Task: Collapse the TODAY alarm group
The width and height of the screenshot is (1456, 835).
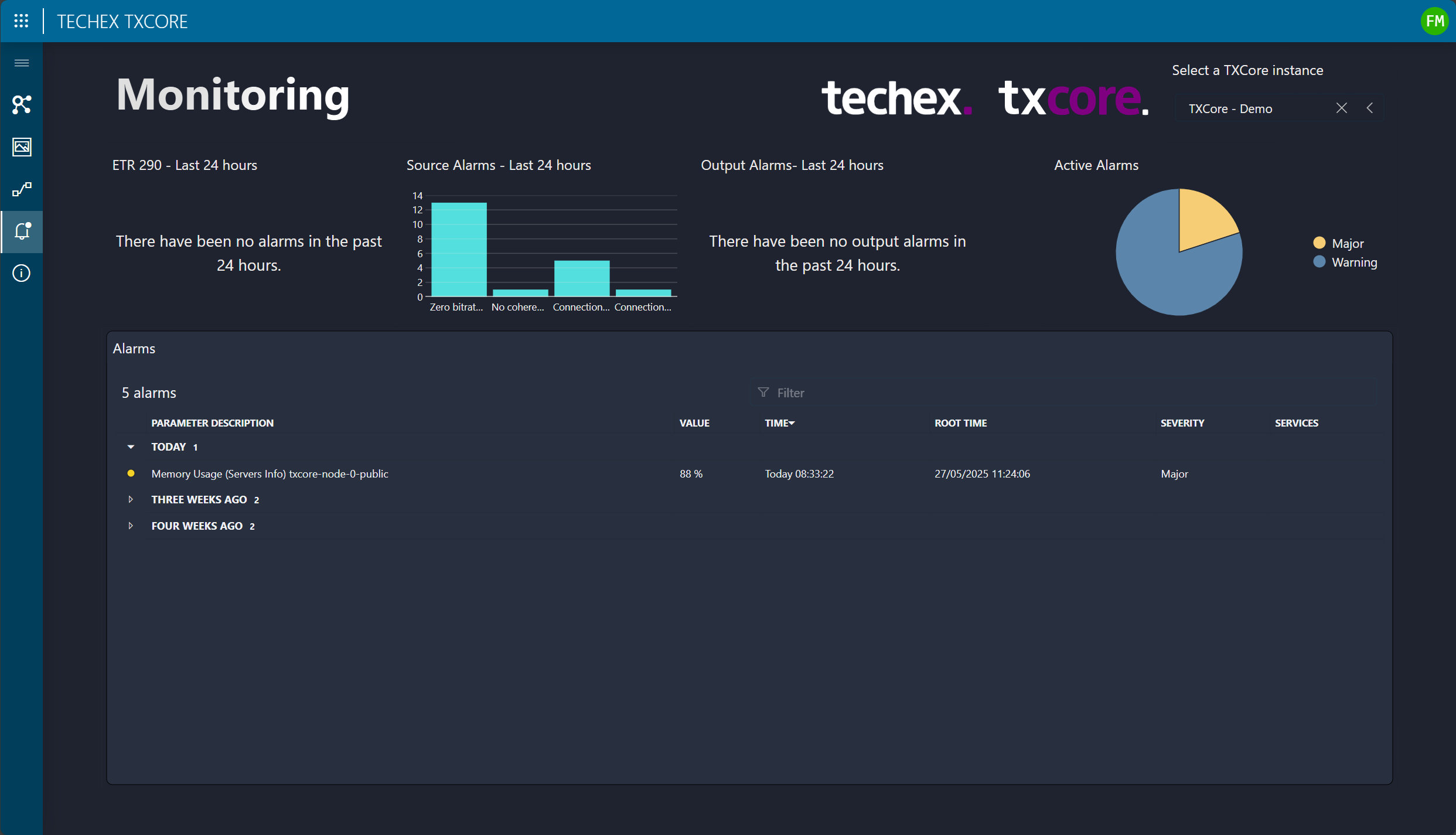Action: coord(131,447)
